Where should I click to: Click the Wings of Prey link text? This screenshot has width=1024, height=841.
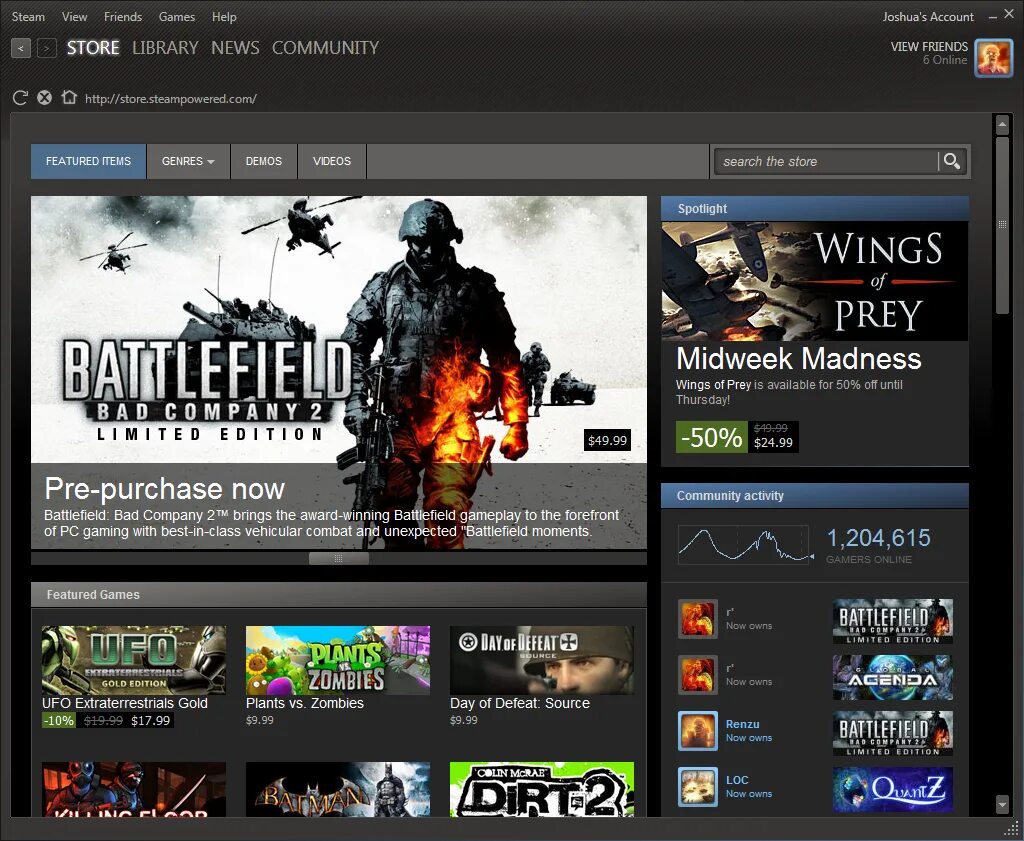pos(713,385)
